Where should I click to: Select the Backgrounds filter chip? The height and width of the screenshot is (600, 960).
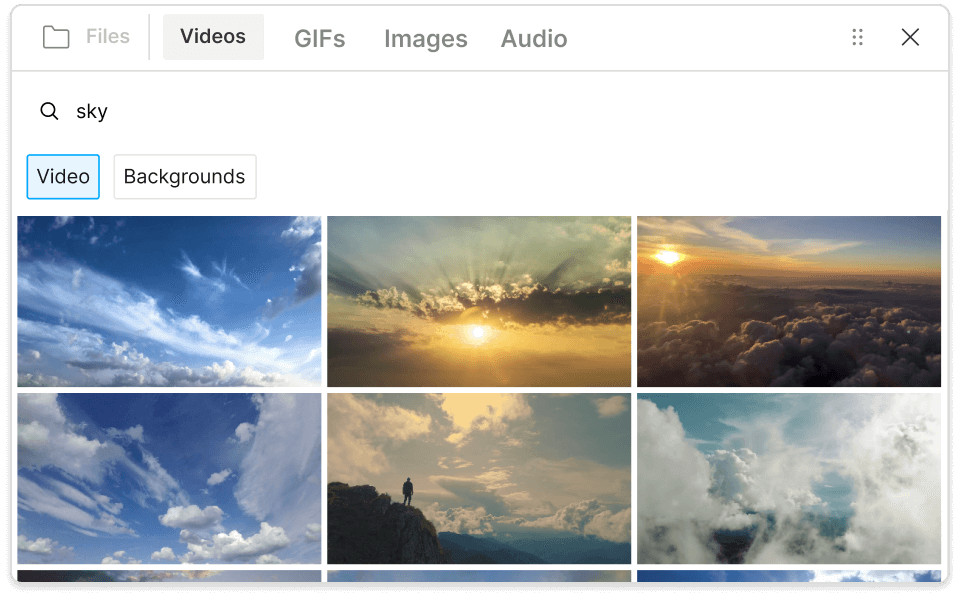(x=185, y=177)
